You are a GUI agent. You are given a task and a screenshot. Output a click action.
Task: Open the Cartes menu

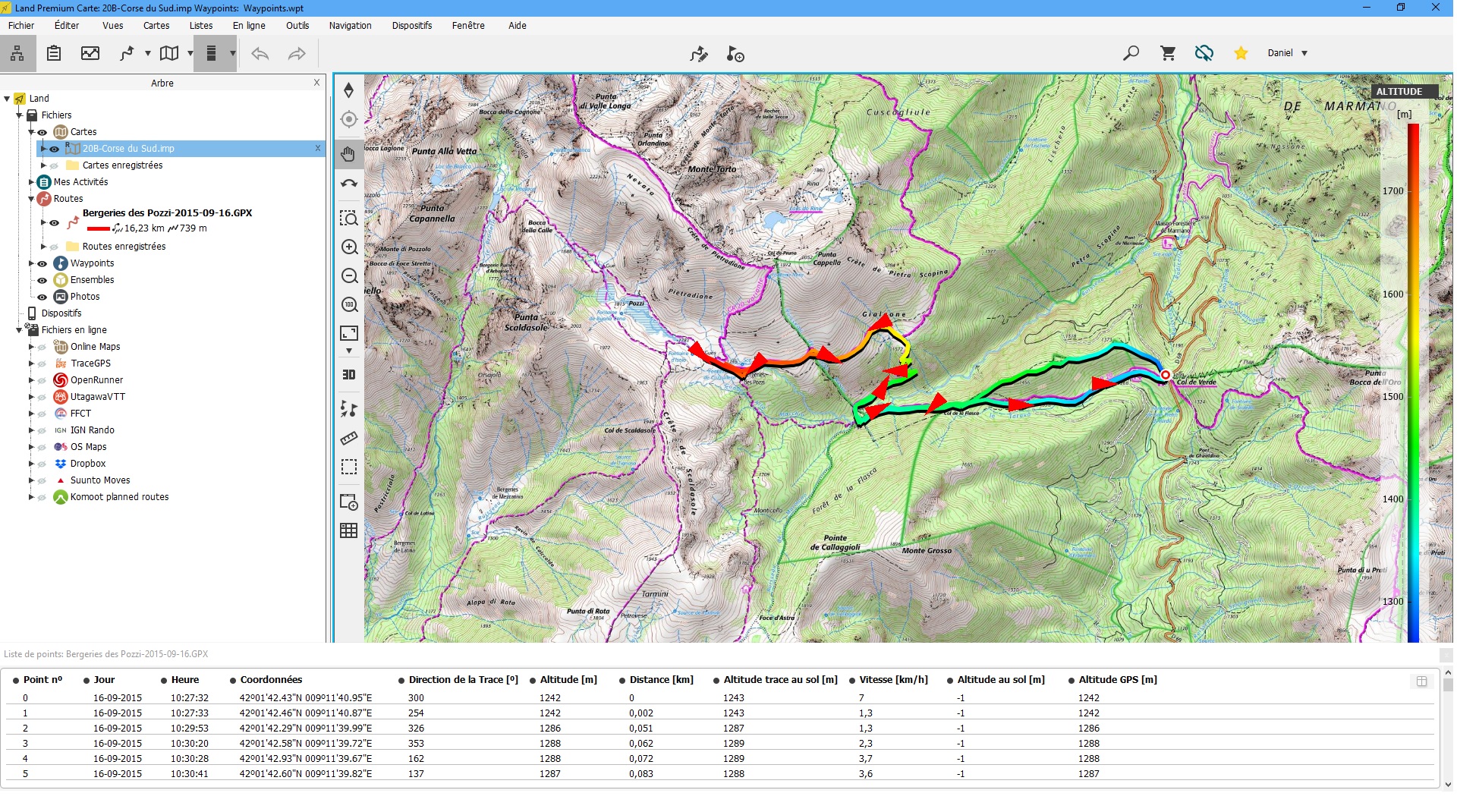pyautogui.click(x=156, y=25)
